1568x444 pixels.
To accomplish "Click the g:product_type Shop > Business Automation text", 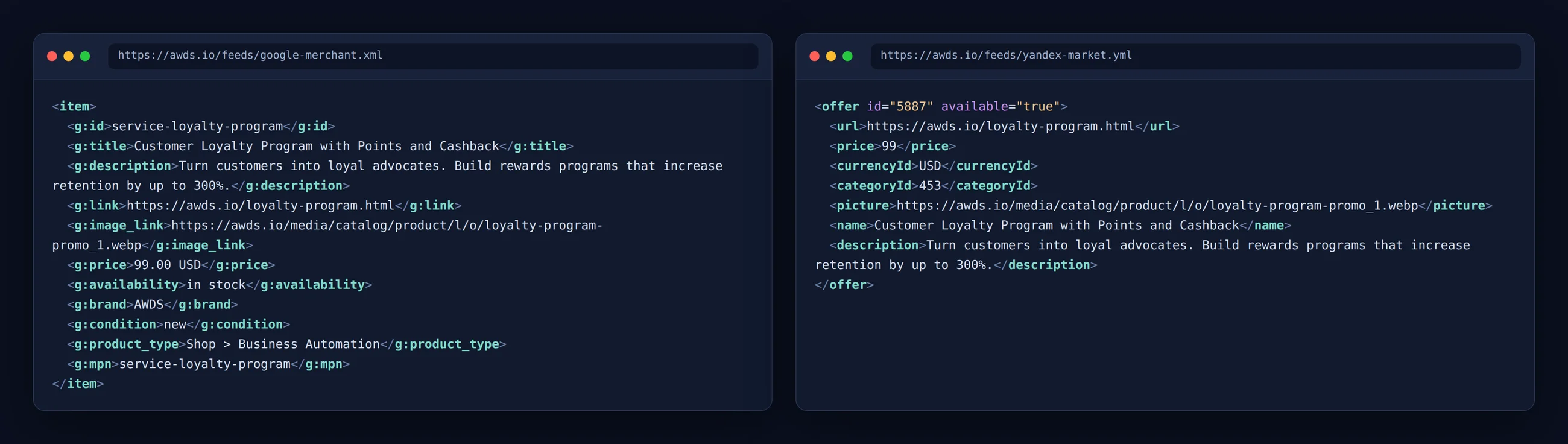I will point(283,344).
